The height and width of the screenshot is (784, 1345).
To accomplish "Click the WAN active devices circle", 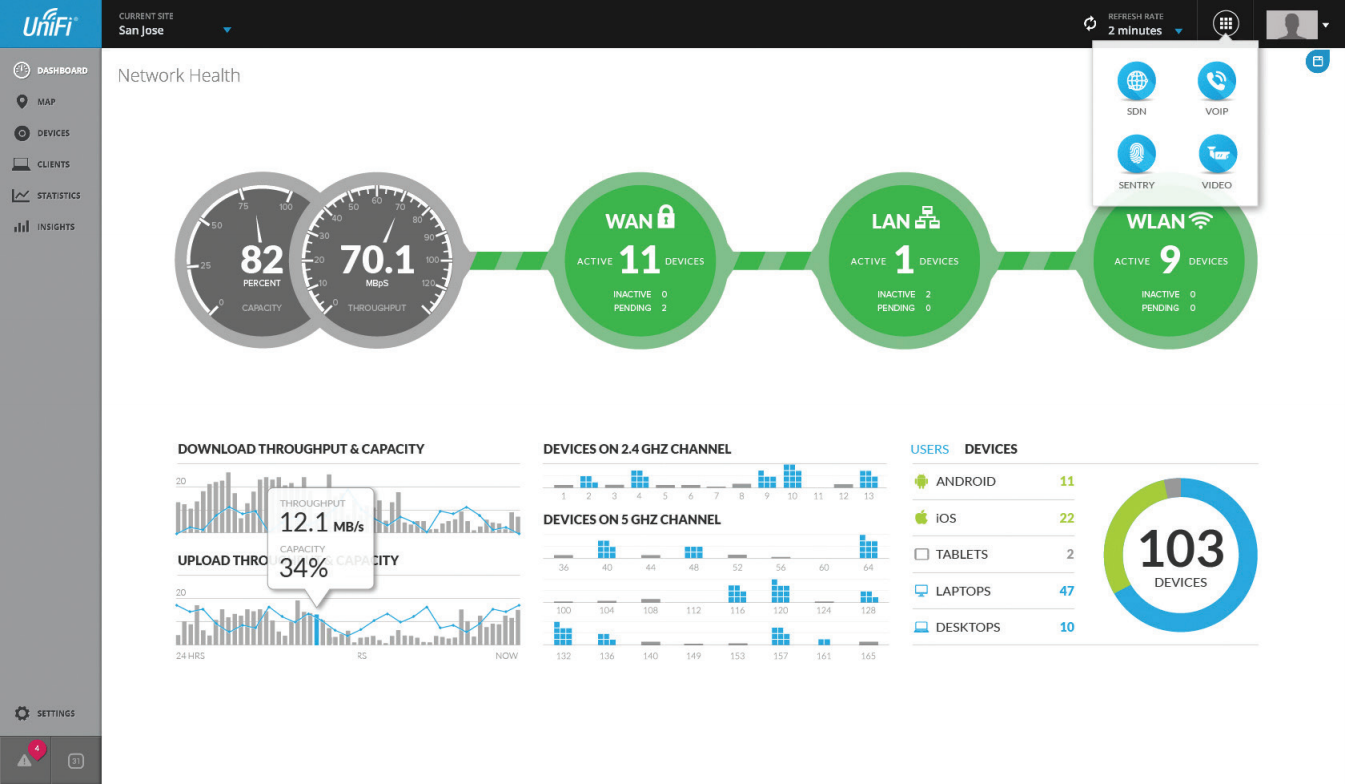I will pos(640,262).
